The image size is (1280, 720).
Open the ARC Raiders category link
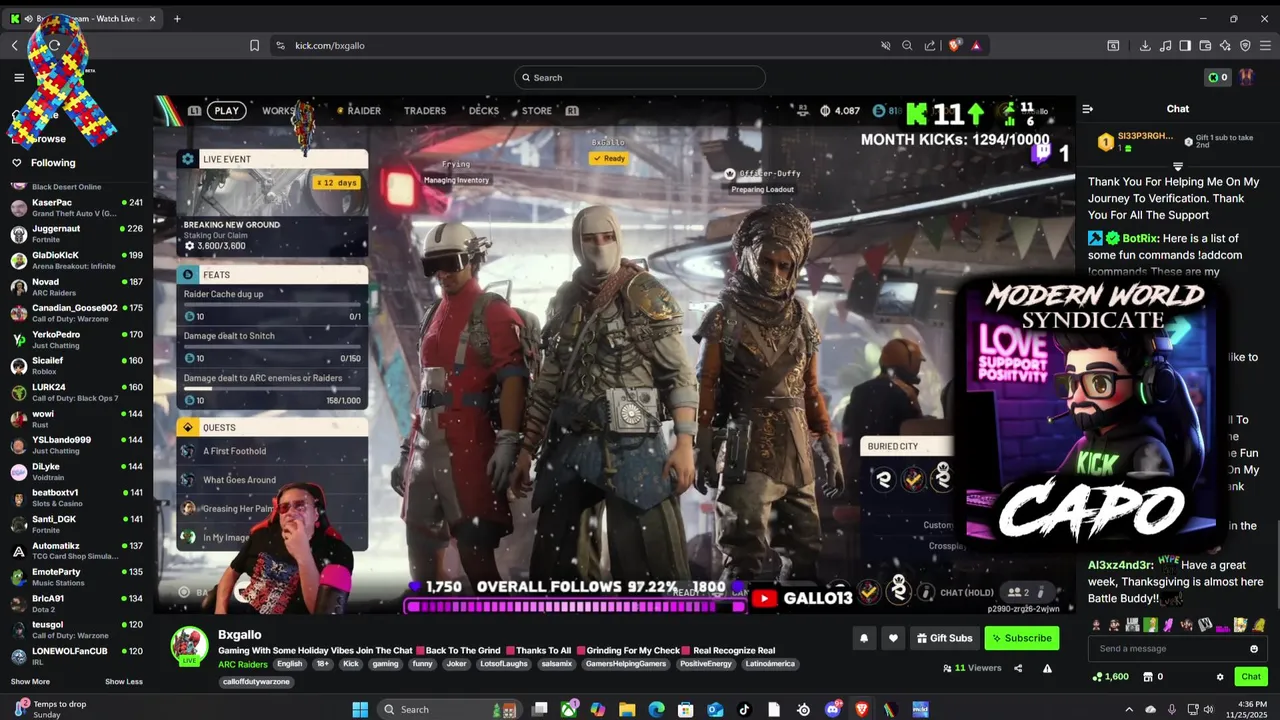[x=243, y=664]
